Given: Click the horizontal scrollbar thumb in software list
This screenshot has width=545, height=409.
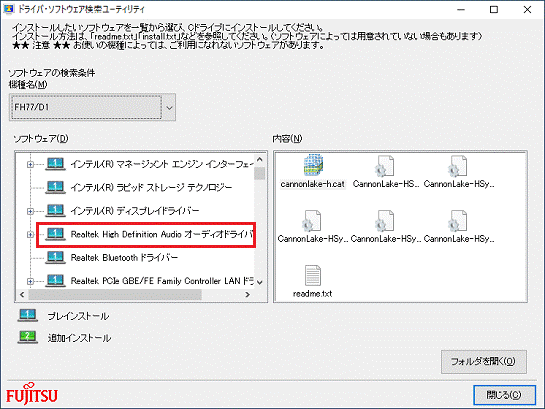Looking at the screenshot, I should 115,295.
